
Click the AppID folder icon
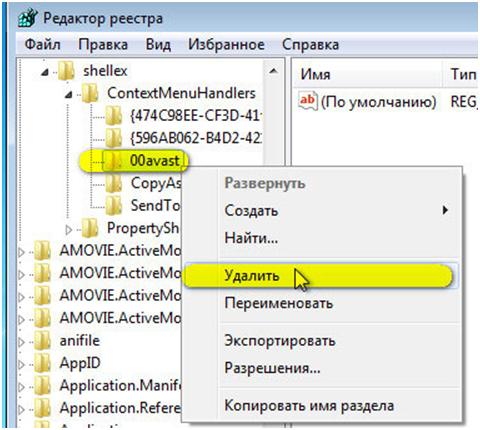[43, 363]
